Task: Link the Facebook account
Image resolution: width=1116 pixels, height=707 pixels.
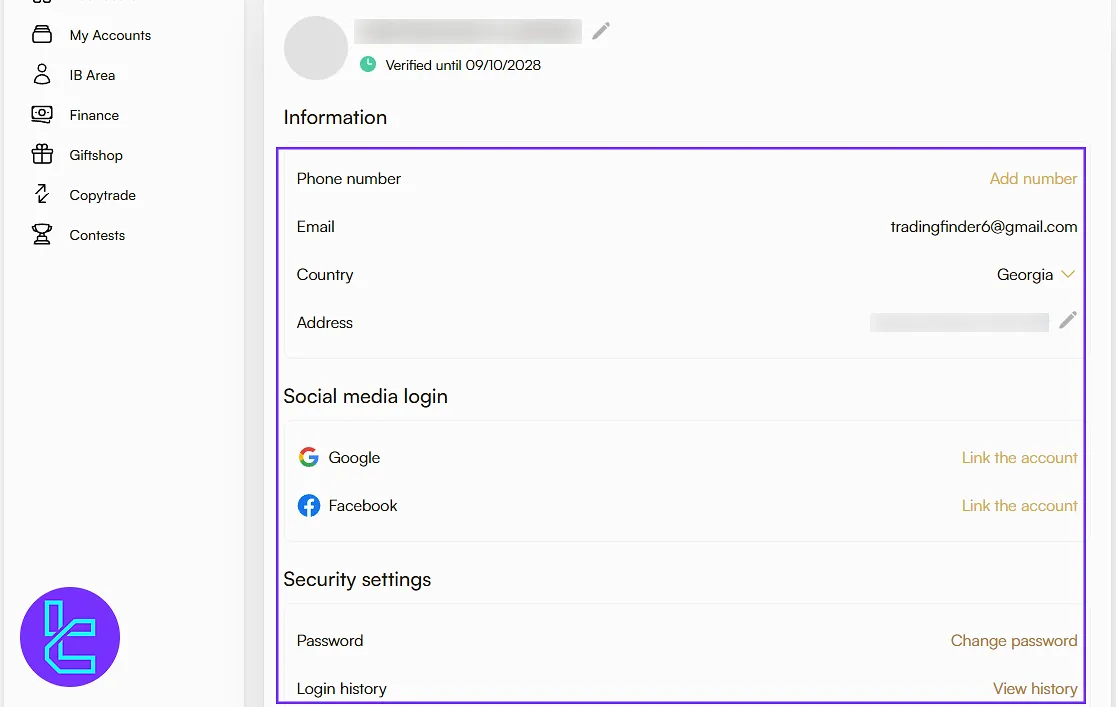Action: (x=1019, y=506)
